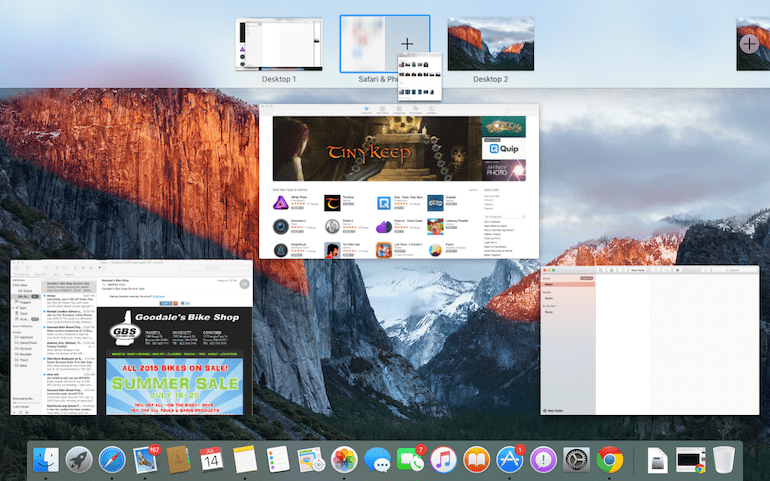The image size is (770, 481).
Task: Open the green jeweled game promo tile
Action: coord(504,127)
